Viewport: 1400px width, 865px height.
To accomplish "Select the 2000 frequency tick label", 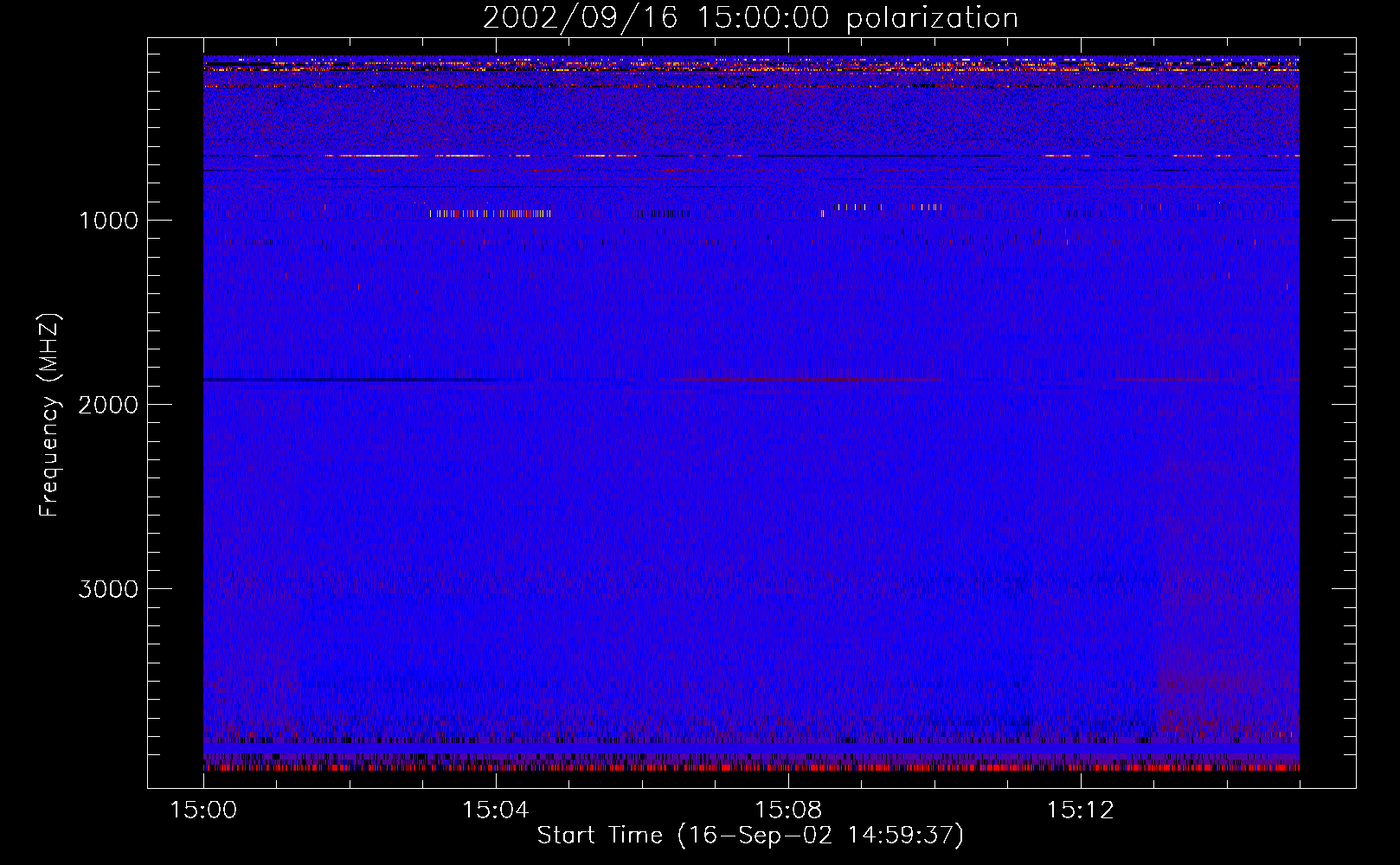I will (108, 405).
